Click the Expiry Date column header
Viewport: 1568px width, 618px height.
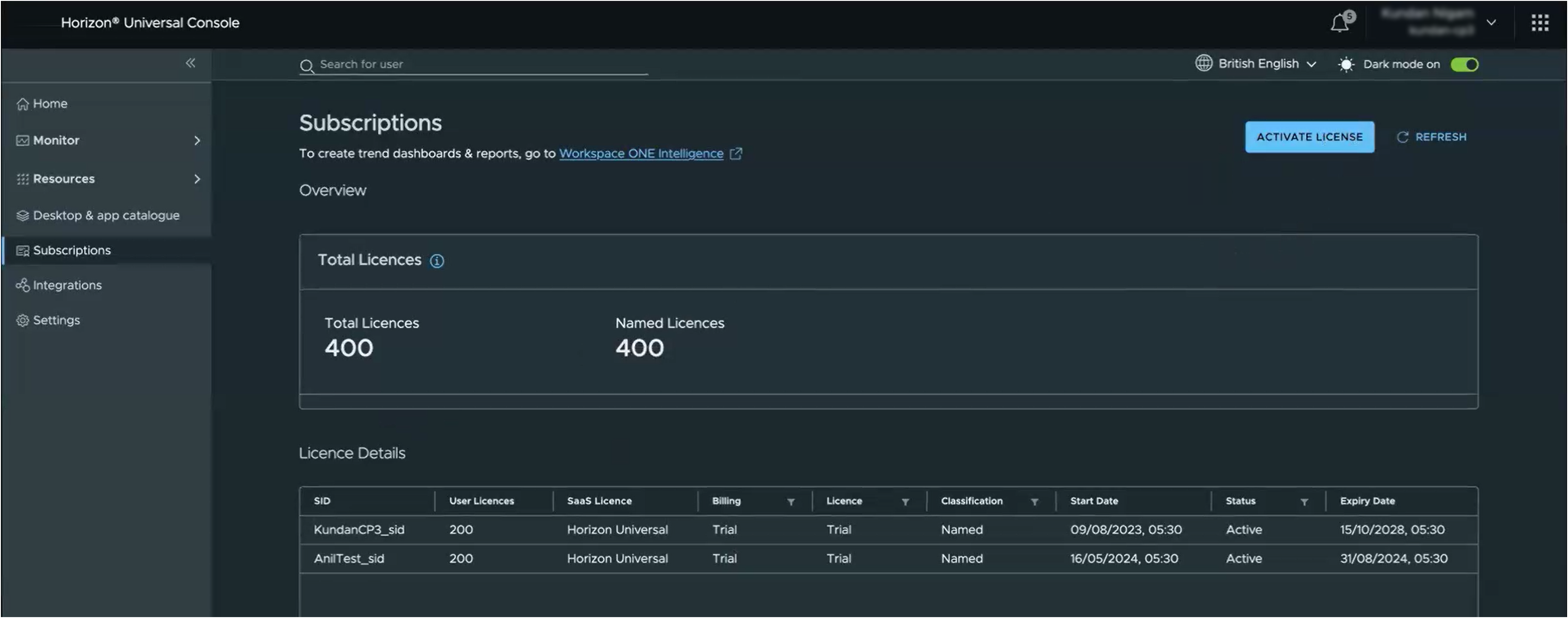click(1367, 501)
